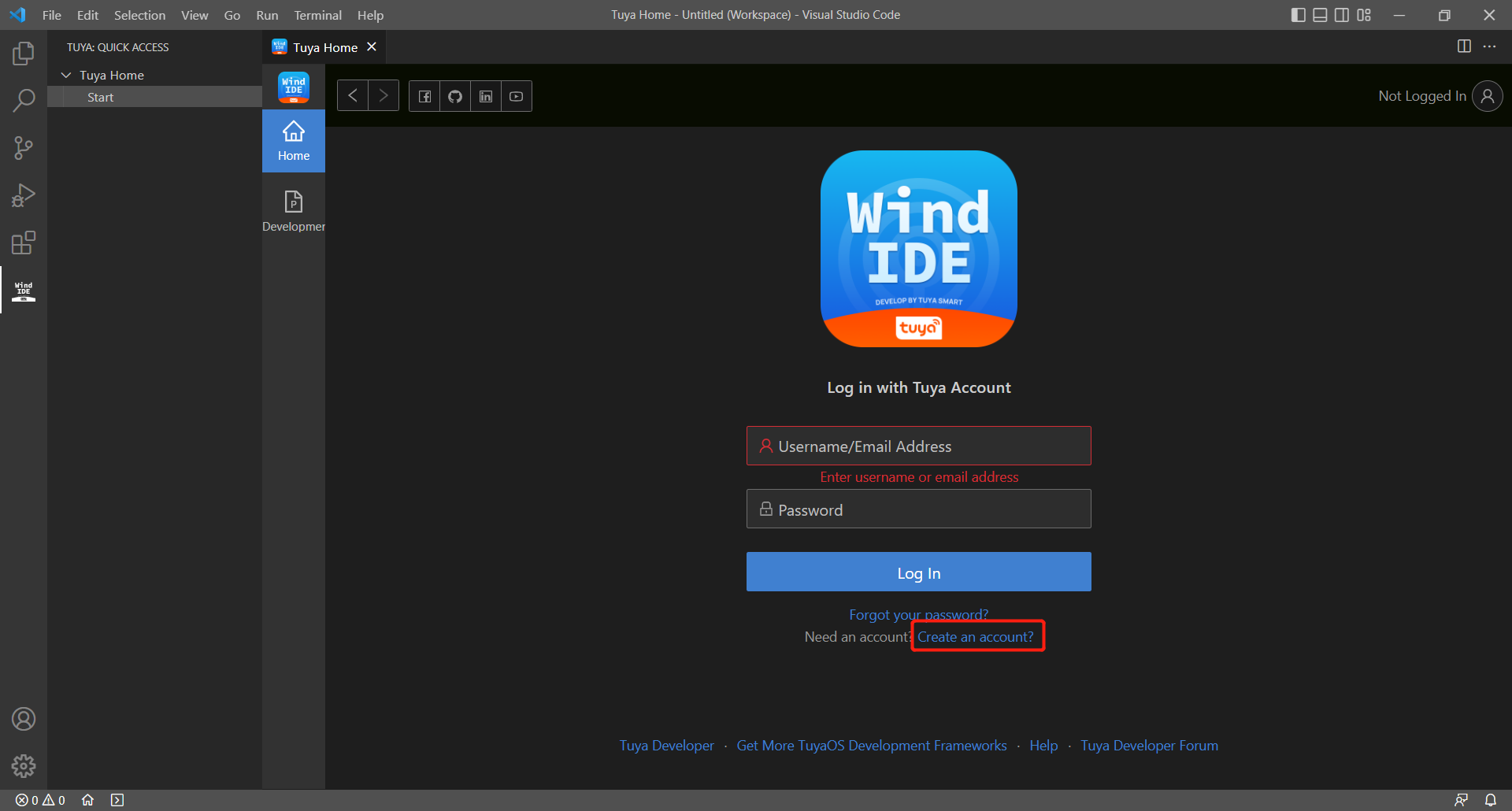Open Customize Layout icon

pos(1364,15)
